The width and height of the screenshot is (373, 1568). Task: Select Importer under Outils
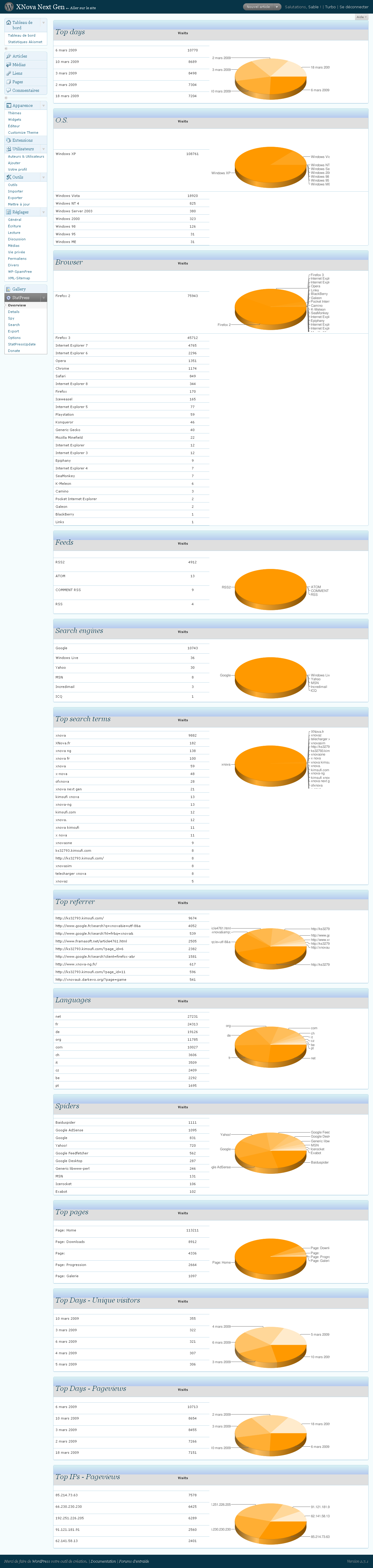point(15,191)
